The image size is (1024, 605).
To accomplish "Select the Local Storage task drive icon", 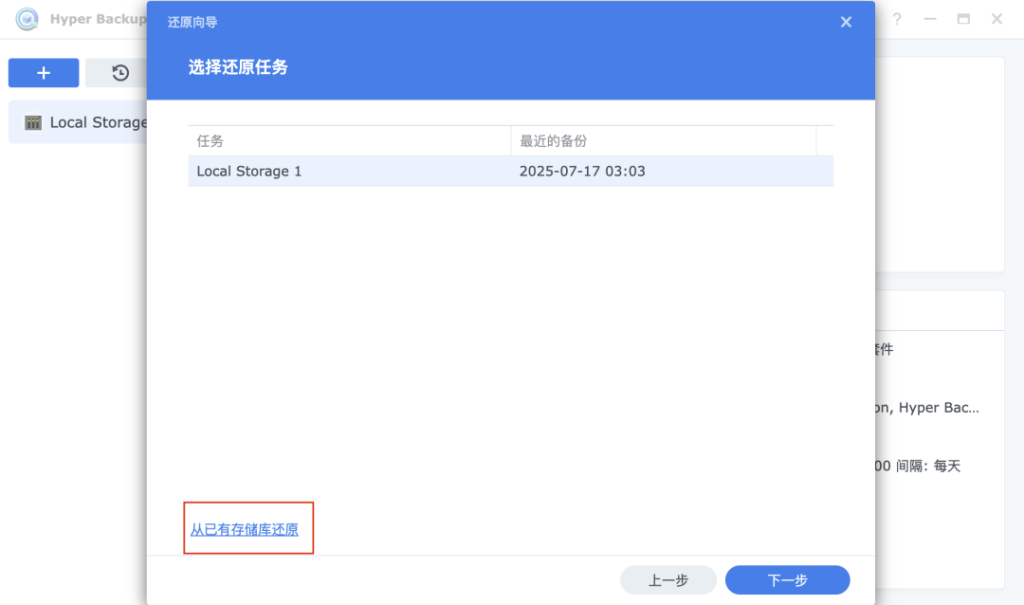I will pyautogui.click(x=33, y=123).
